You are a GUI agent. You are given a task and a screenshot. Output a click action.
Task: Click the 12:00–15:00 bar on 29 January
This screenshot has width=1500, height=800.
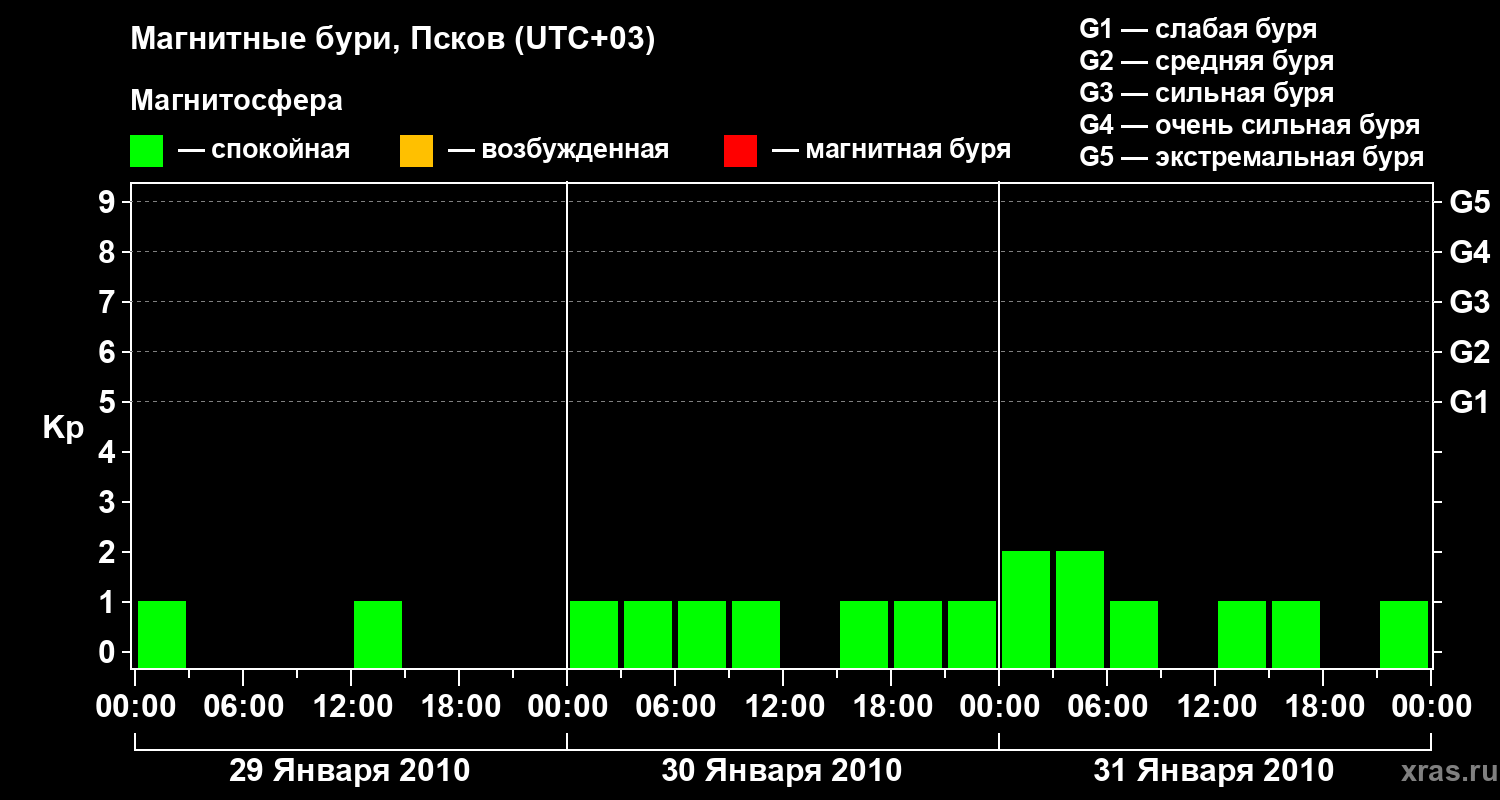378,634
